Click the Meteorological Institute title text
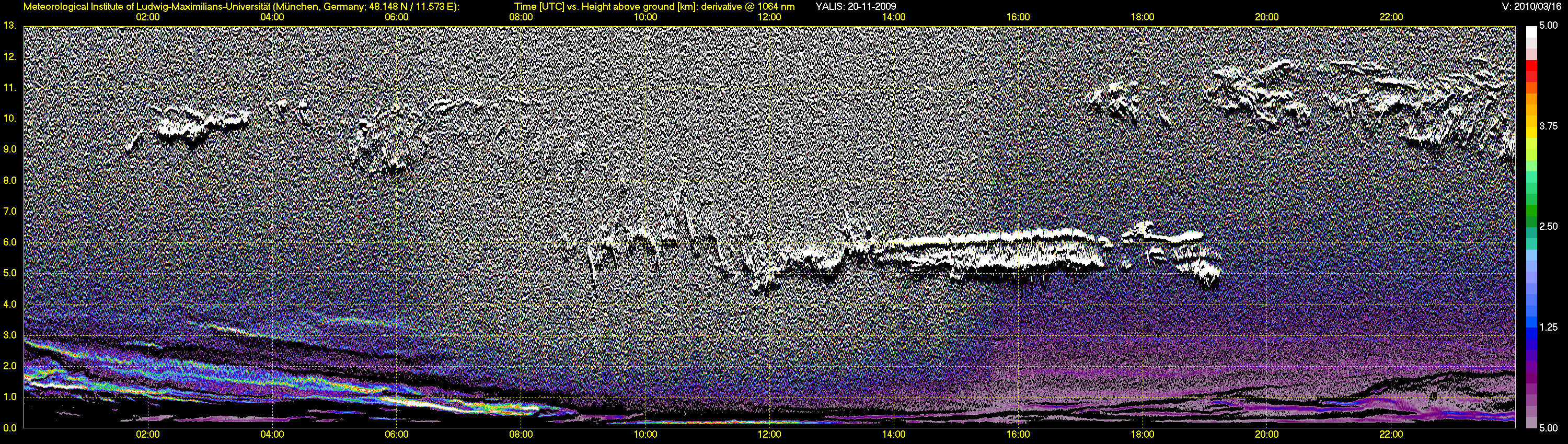The width and height of the screenshot is (1568, 444). [241, 7]
